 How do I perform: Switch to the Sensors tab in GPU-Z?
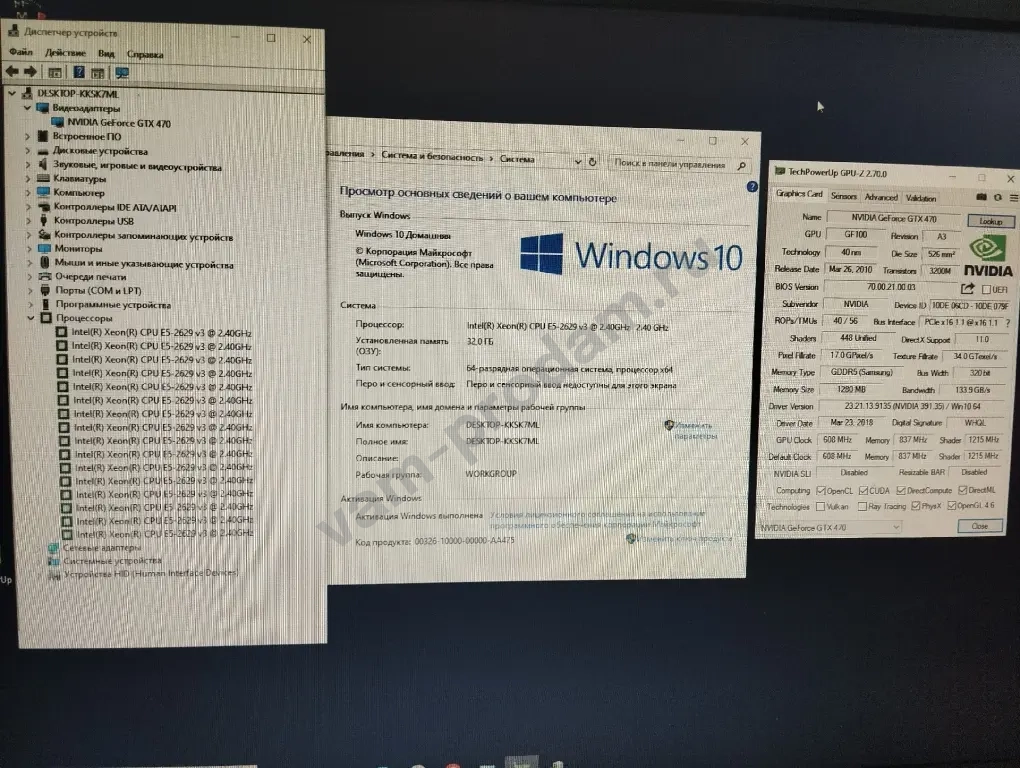pyautogui.click(x=844, y=196)
